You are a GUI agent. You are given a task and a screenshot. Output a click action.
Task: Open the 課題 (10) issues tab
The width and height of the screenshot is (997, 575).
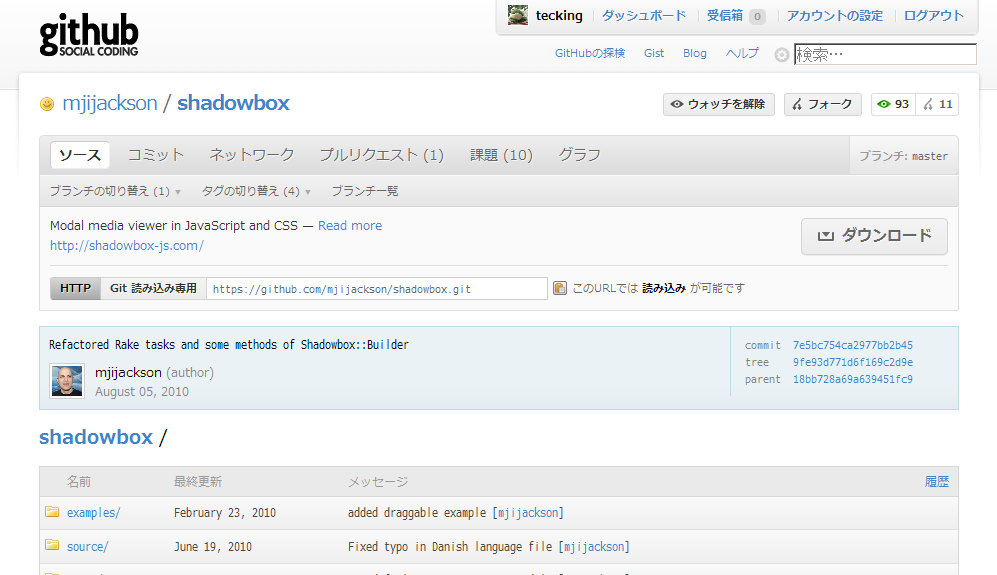[501, 155]
